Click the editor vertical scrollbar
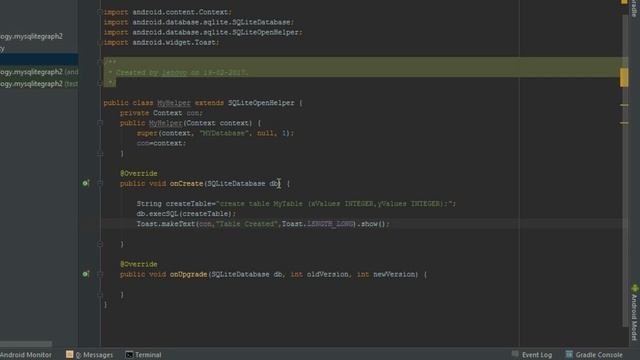Viewport: 640px width, 360px height. (625, 171)
